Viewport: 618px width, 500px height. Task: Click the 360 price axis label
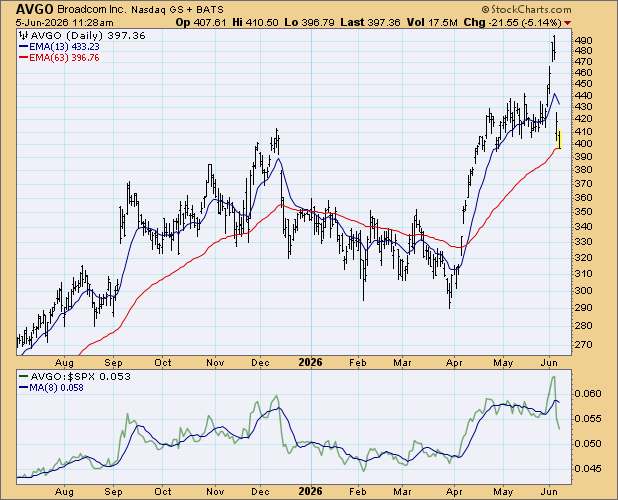(583, 197)
